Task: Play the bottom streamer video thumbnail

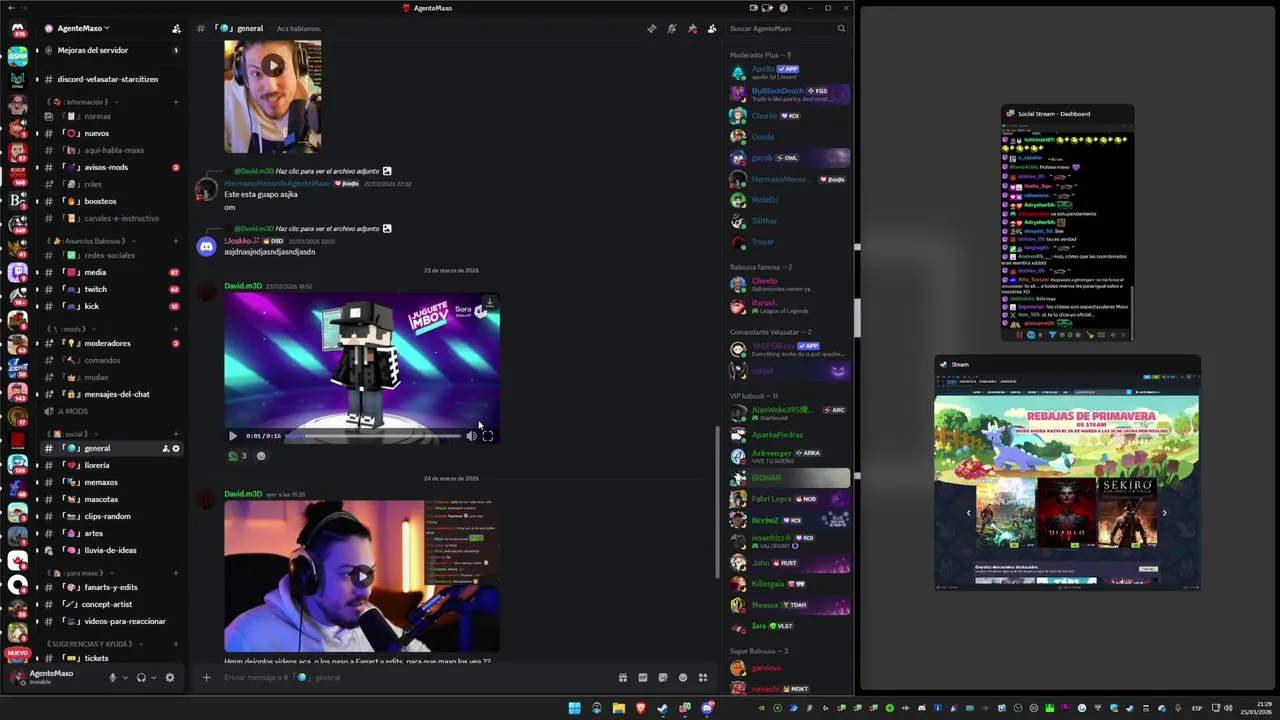Action: (361, 575)
